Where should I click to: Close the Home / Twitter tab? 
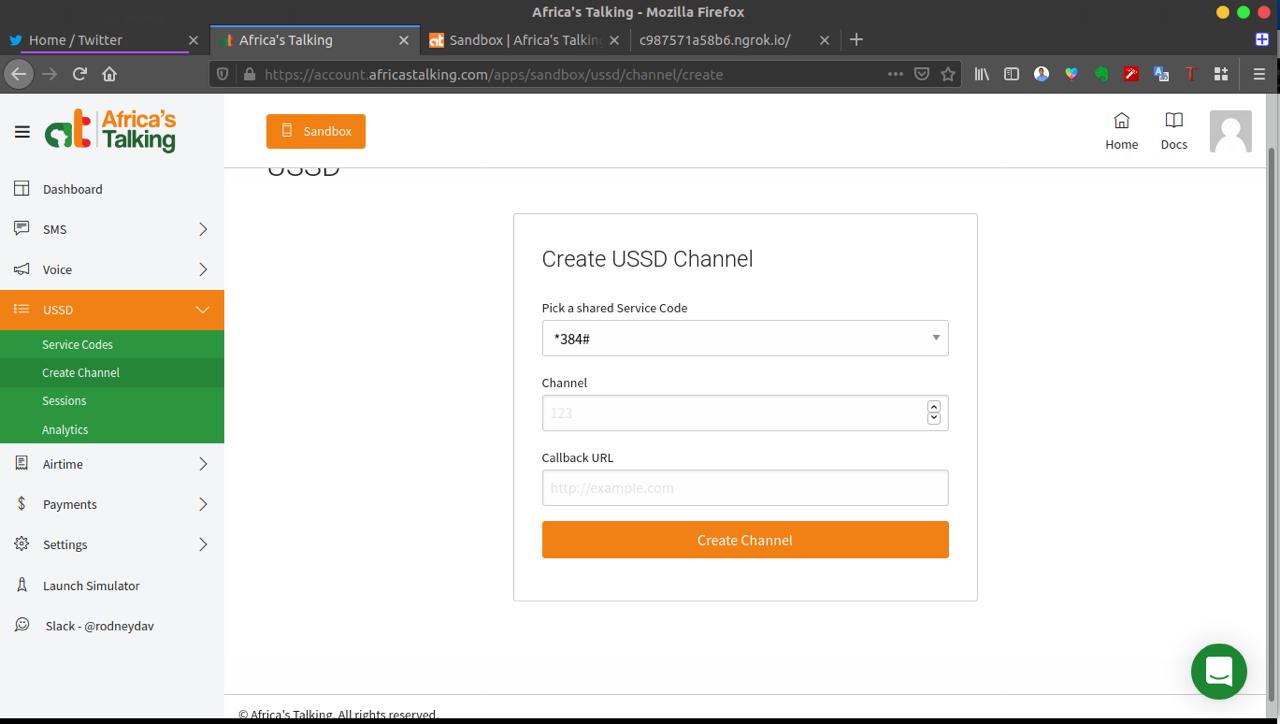point(194,40)
